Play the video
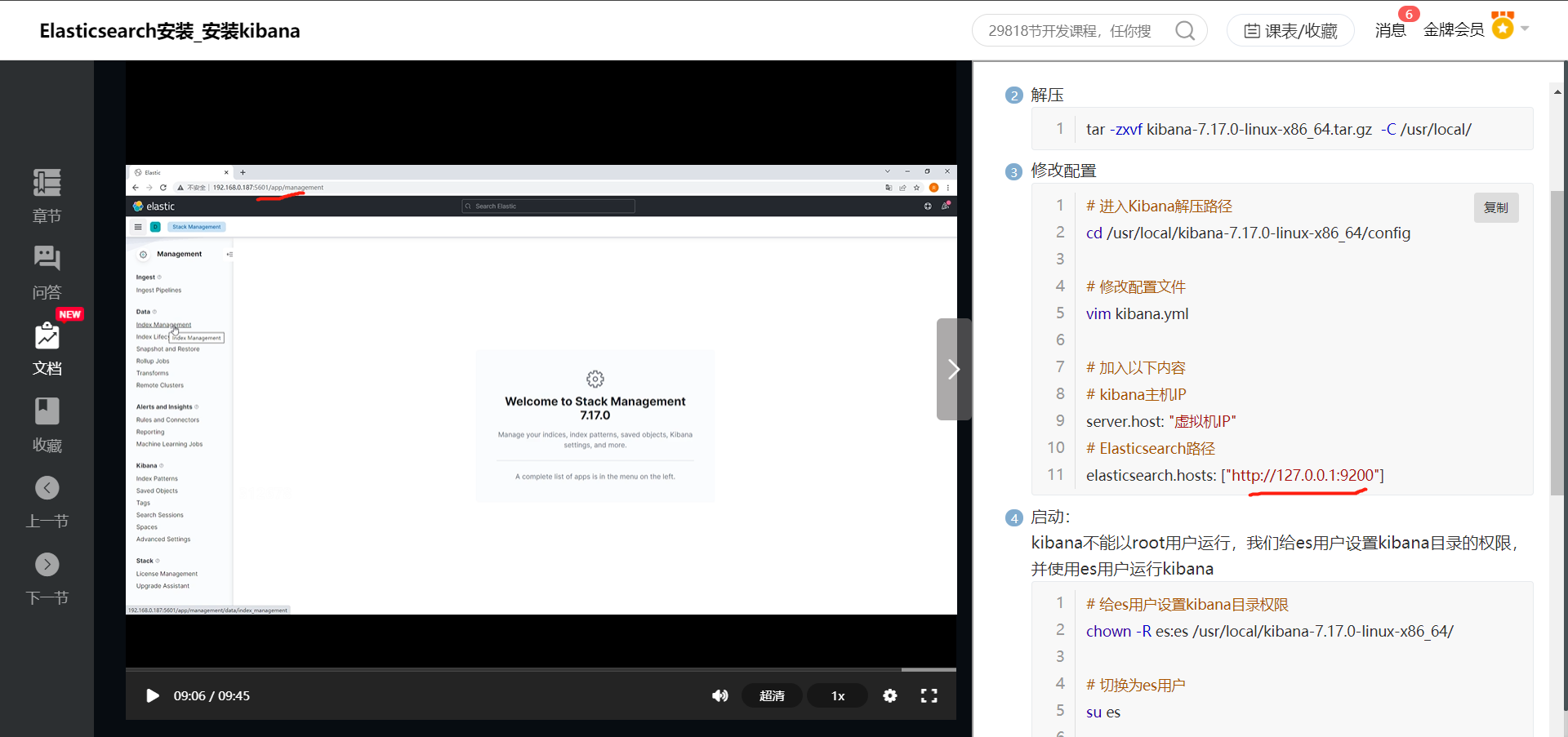This screenshot has height=737, width=1568. tap(152, 695)
